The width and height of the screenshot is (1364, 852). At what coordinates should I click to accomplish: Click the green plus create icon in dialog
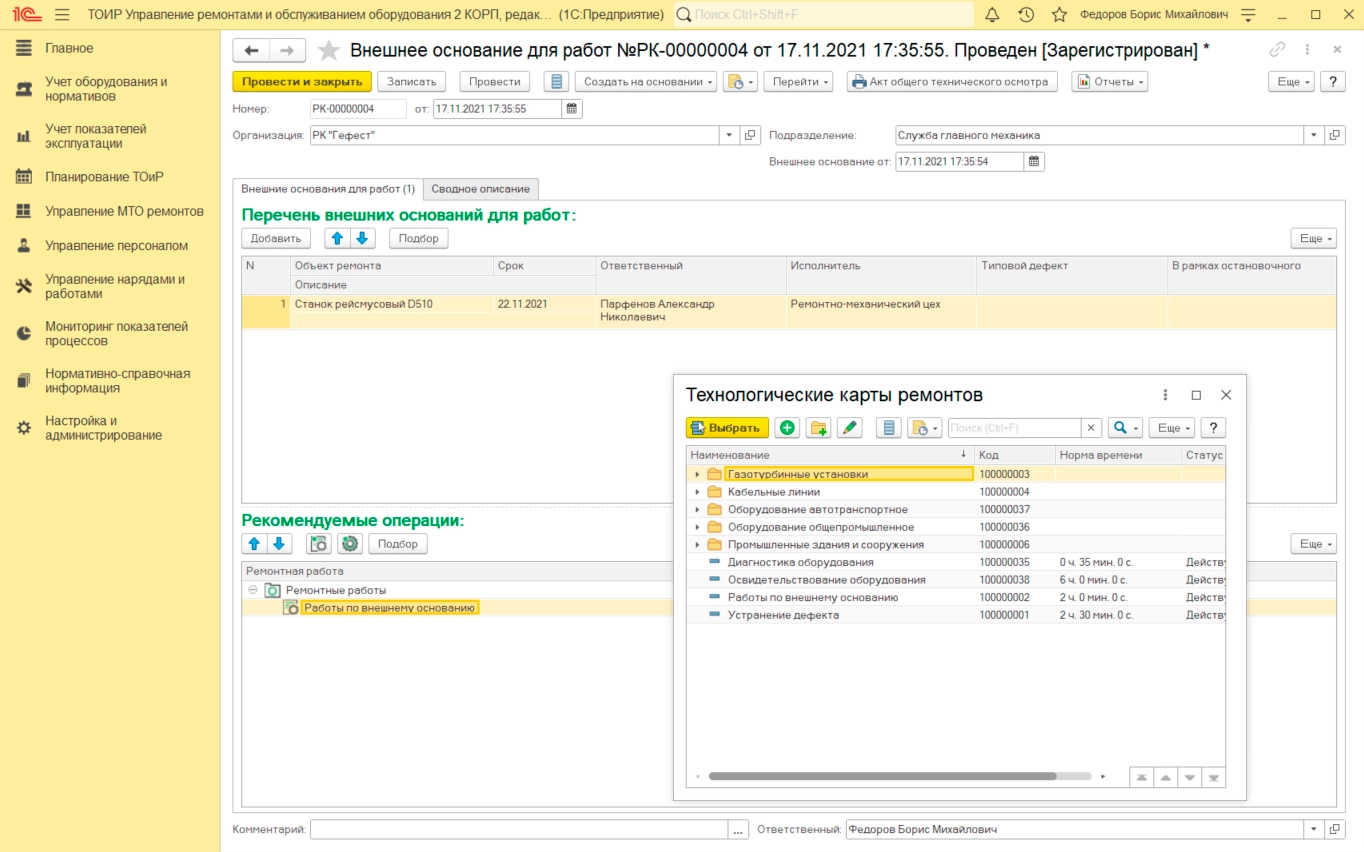point(787,428)
